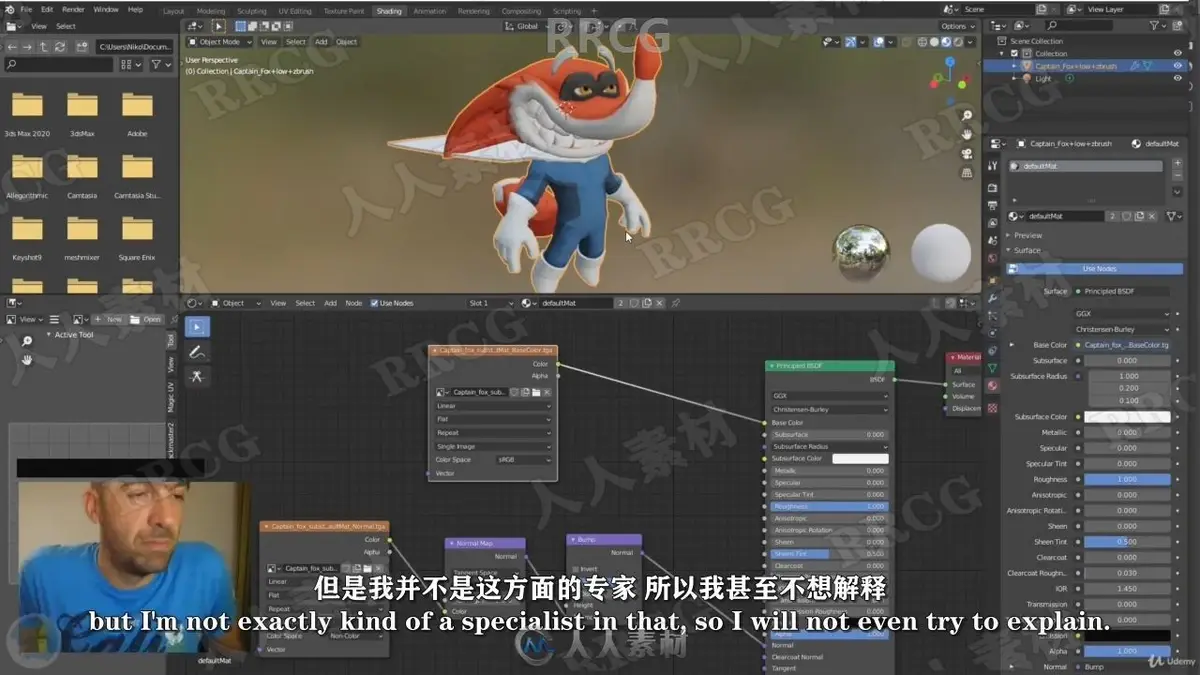Go to parent directory in file browser
1200x675 pixels.
tap(45, 46)
